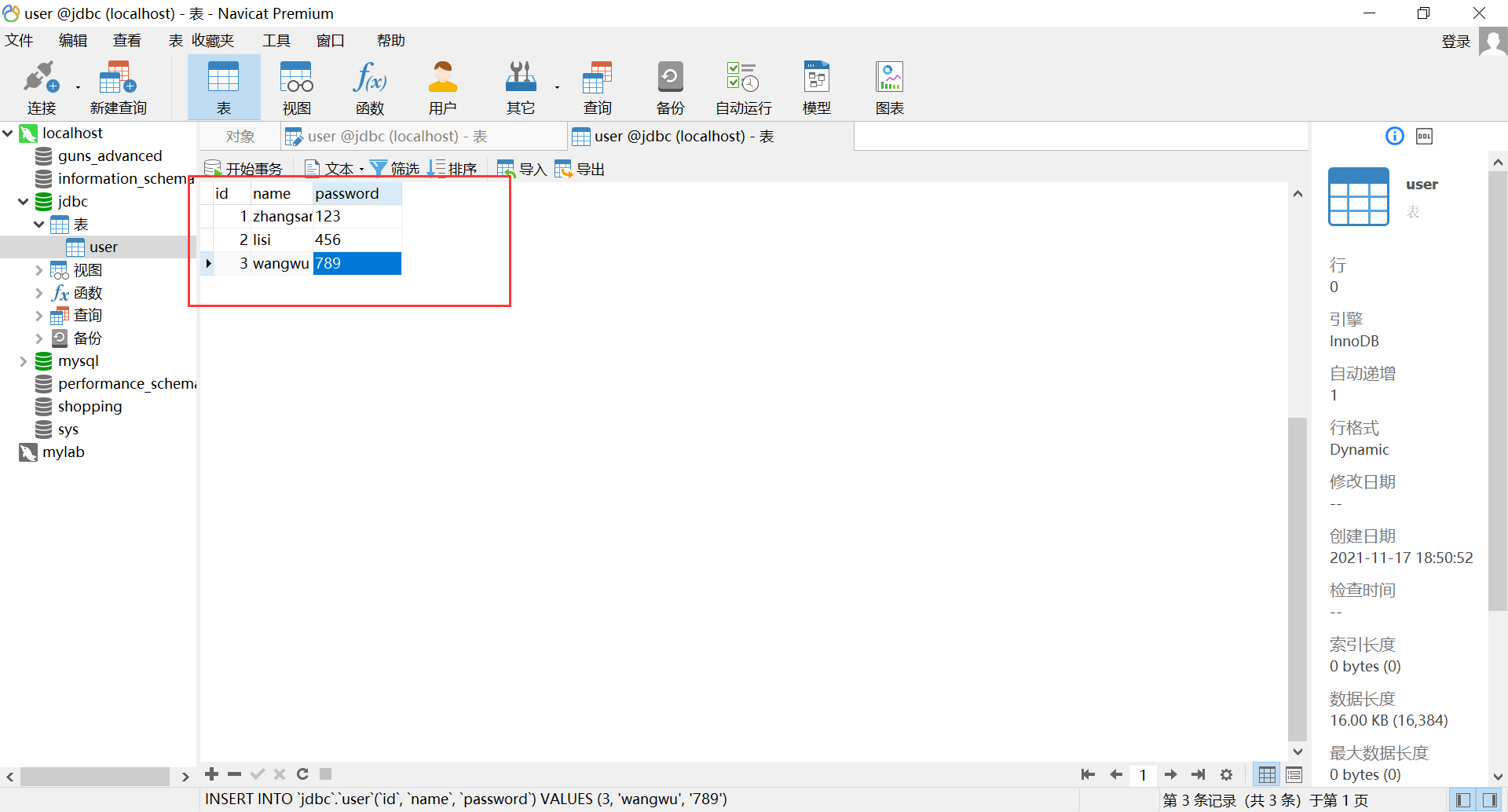The height and width of the screenshot is (812, 1508).
Task: Click the 用户 (Users) toolbar icon
Action: (442, 86)
